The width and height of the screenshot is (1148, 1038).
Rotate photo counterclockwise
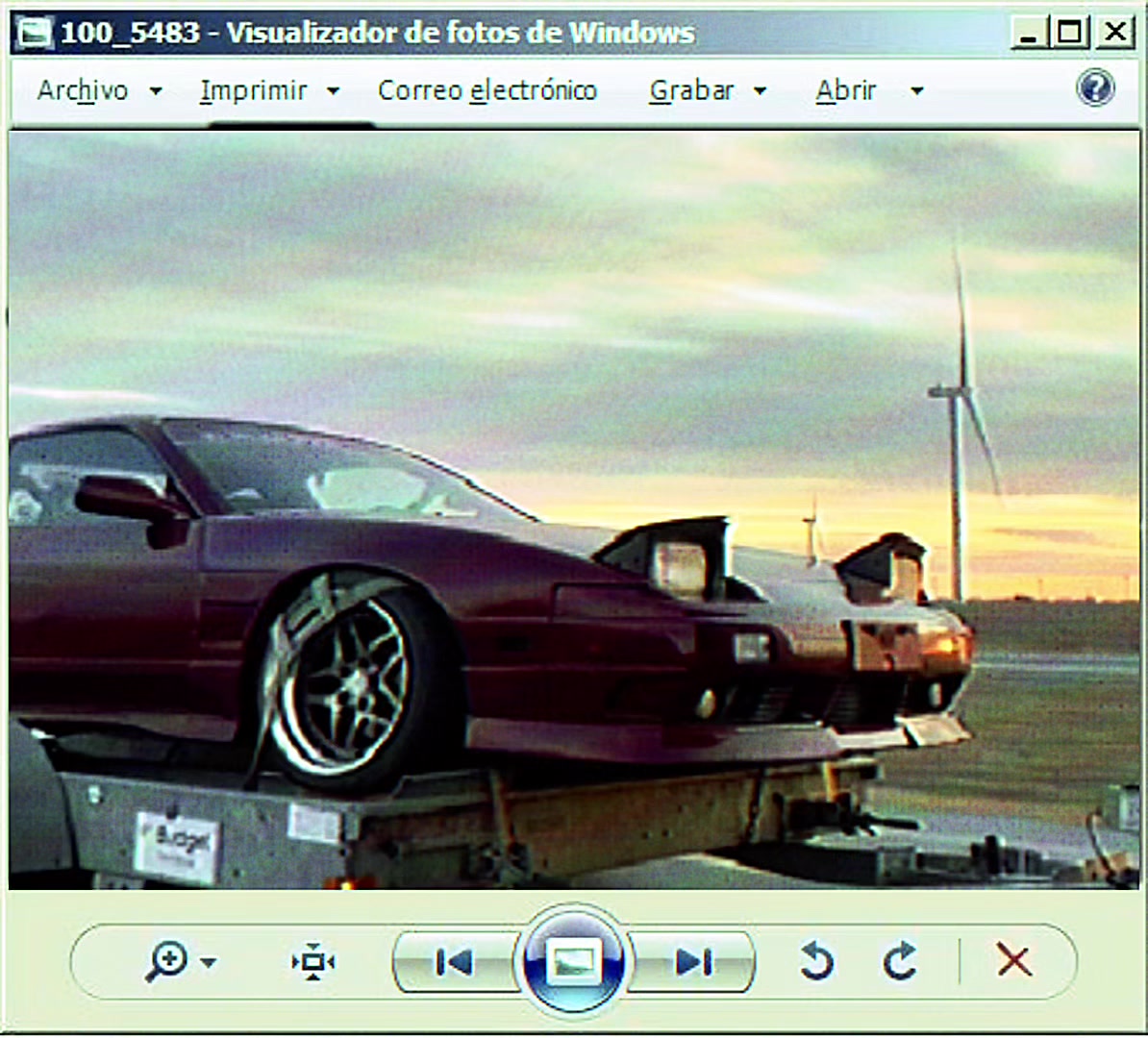pyautogui.click(x=817, y=961)
